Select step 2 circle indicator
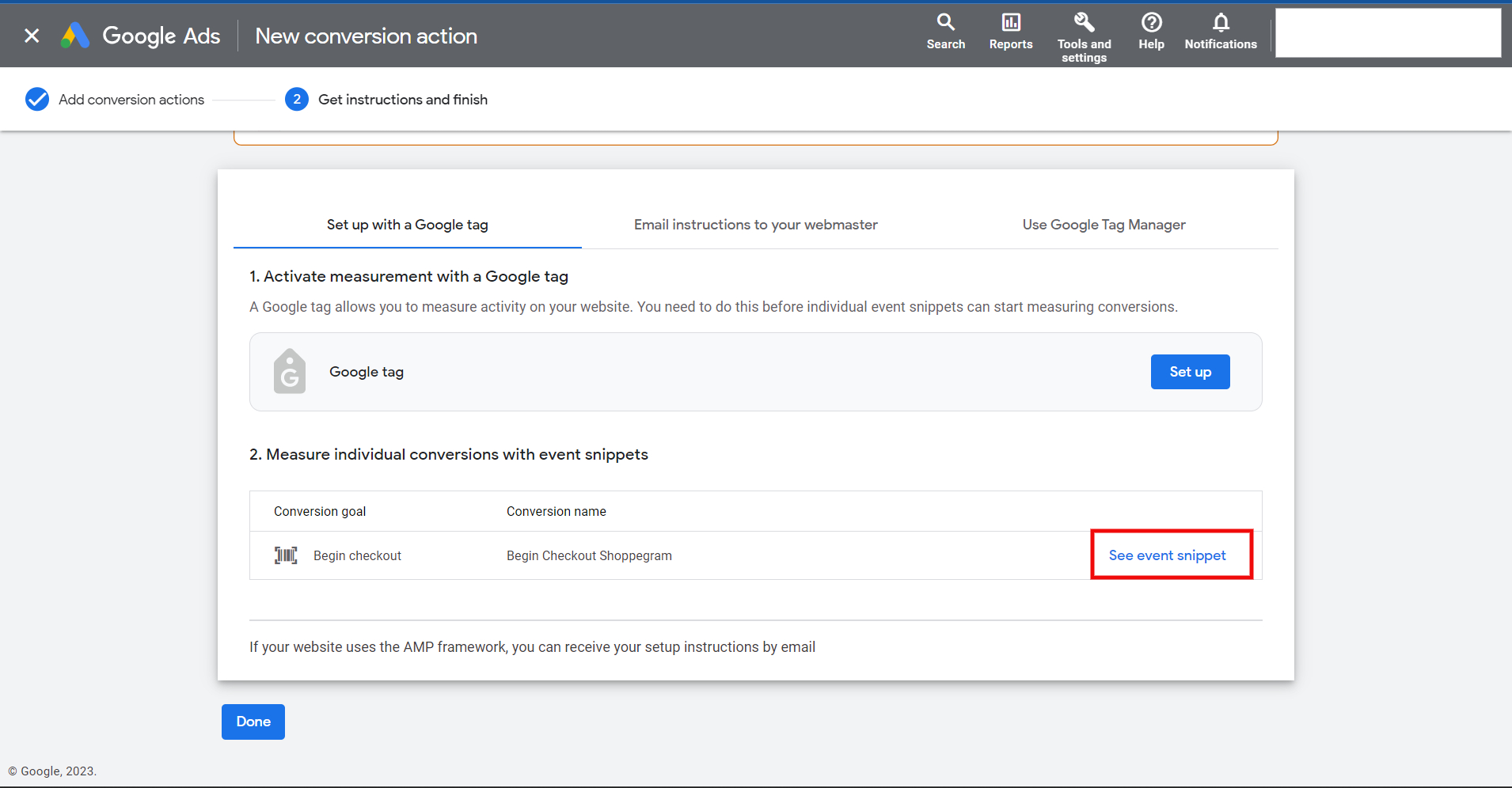Viewport: 1512px width, 788px height. point(297,99)
